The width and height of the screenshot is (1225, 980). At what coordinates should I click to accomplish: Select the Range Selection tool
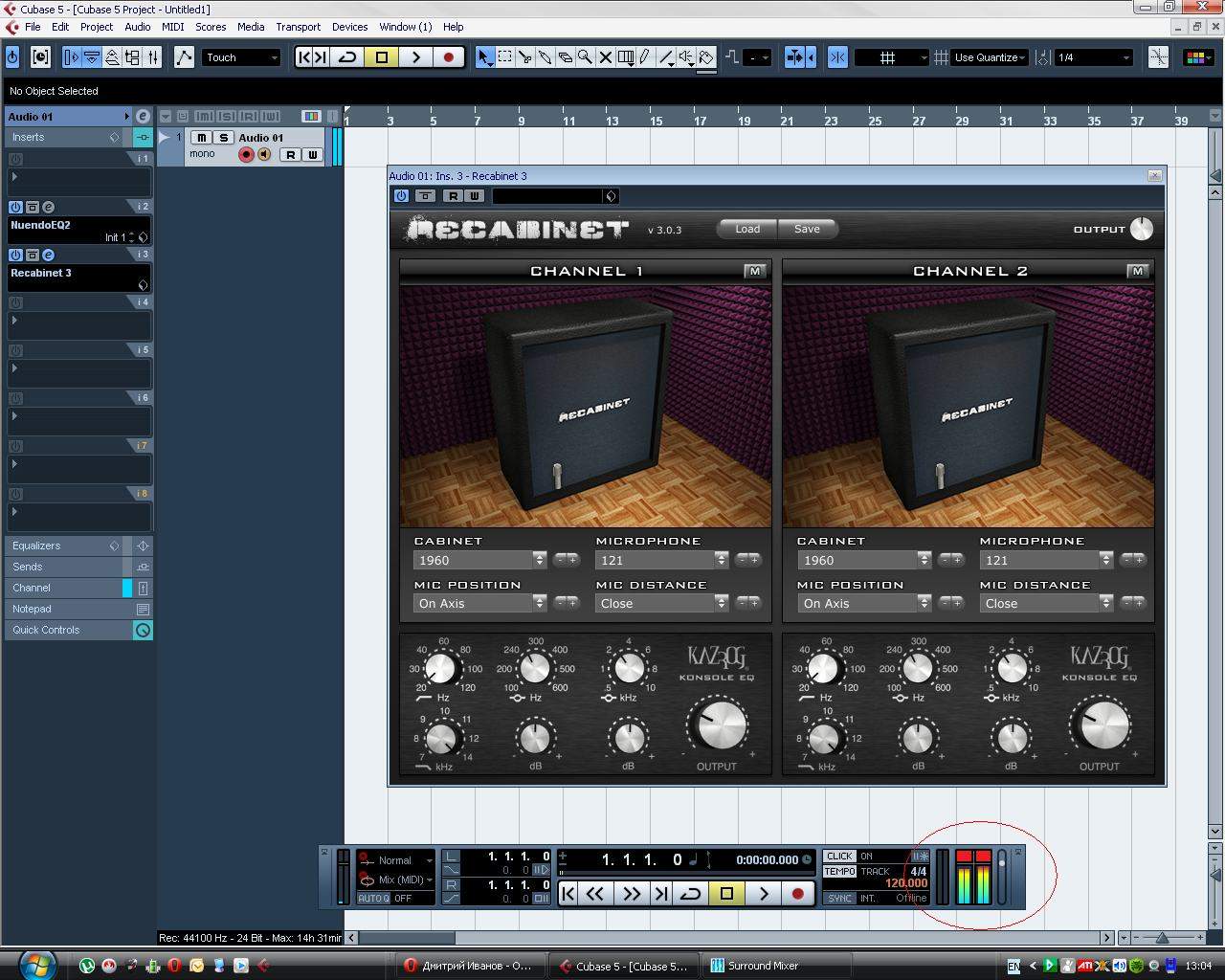click(504, 57)
